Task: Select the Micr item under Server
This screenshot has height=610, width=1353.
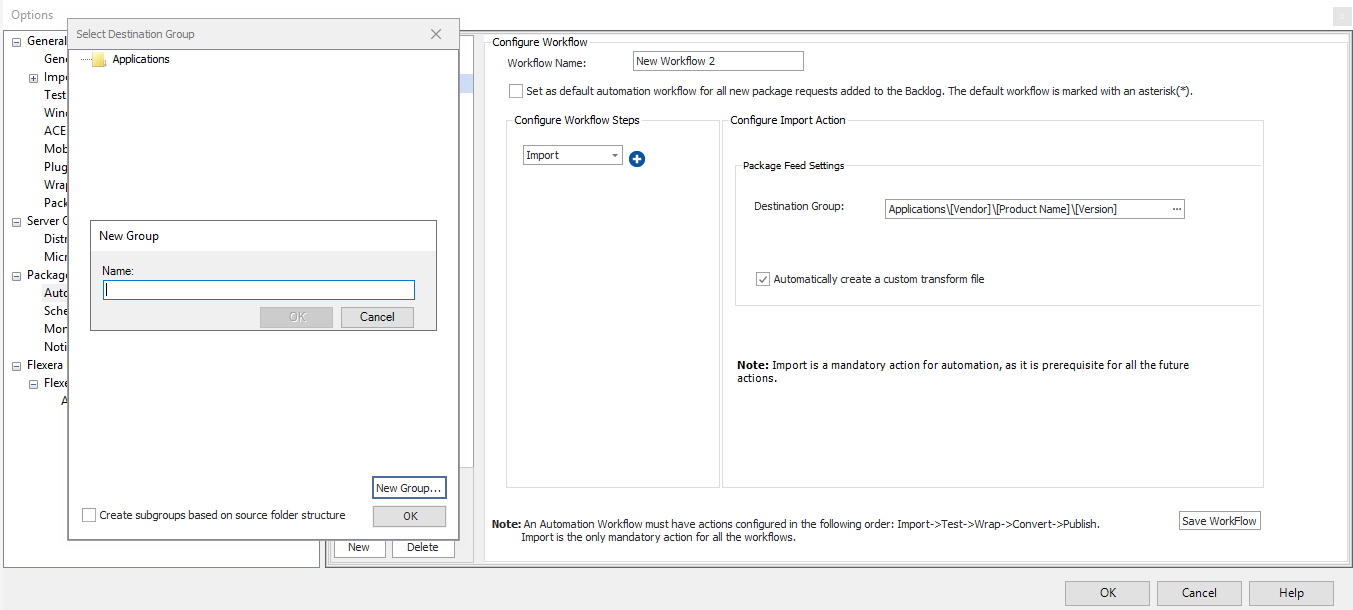Action: 55,258
